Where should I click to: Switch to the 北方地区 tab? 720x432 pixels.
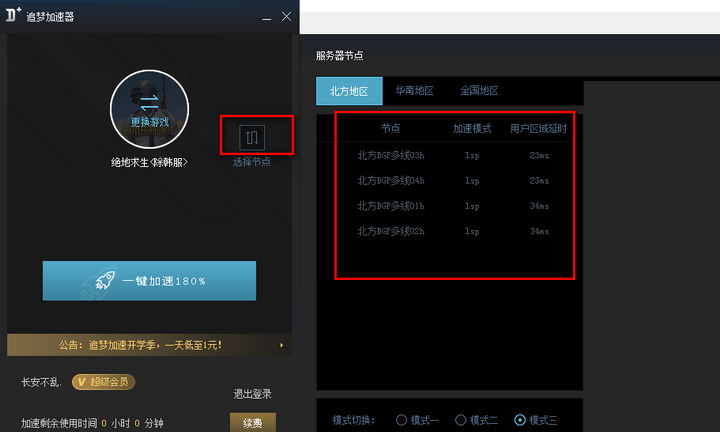pos(349,91)
